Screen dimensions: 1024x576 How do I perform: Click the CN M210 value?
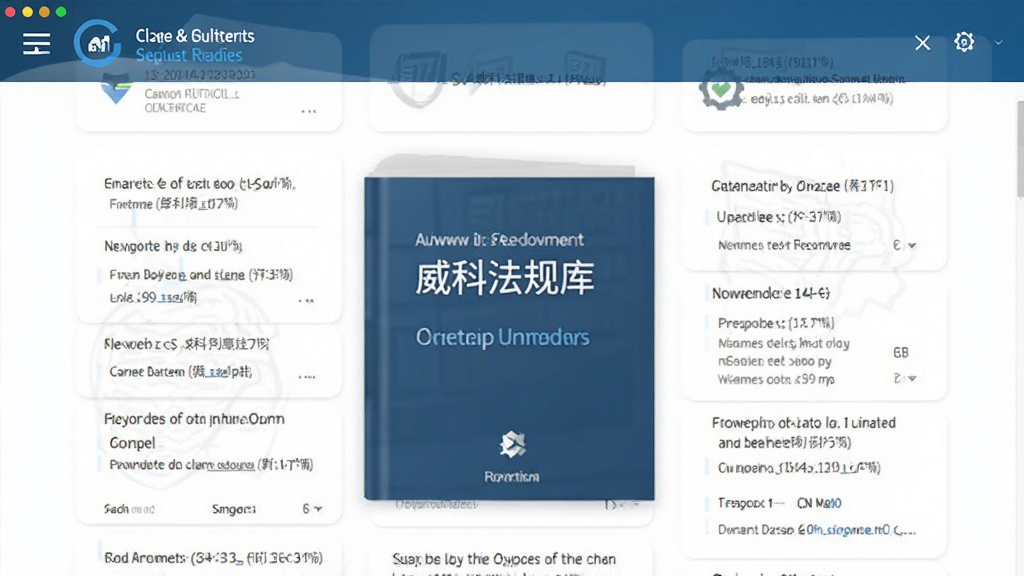click(819, 503)
